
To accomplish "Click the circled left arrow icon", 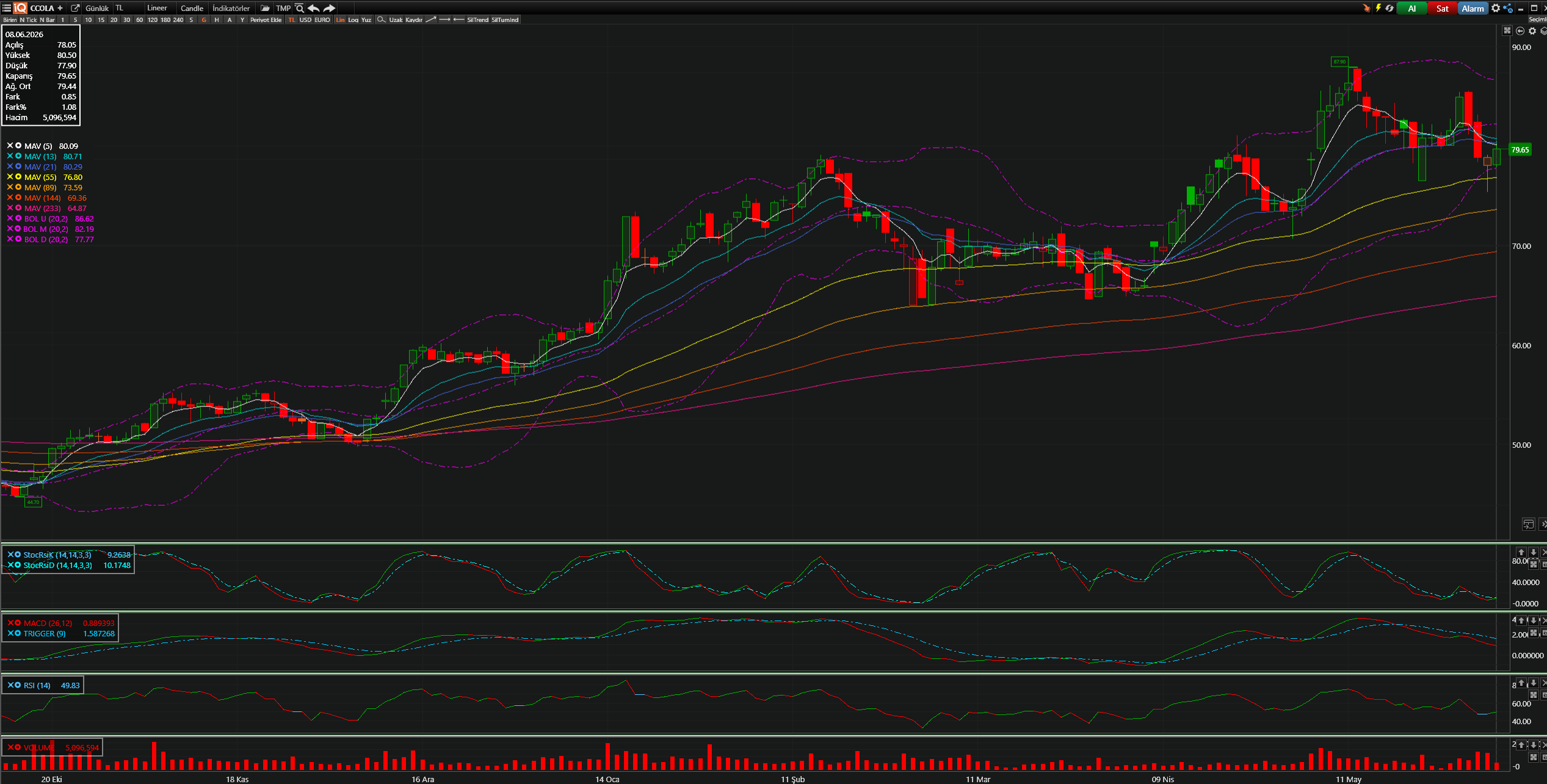I will pos(1520,31).
